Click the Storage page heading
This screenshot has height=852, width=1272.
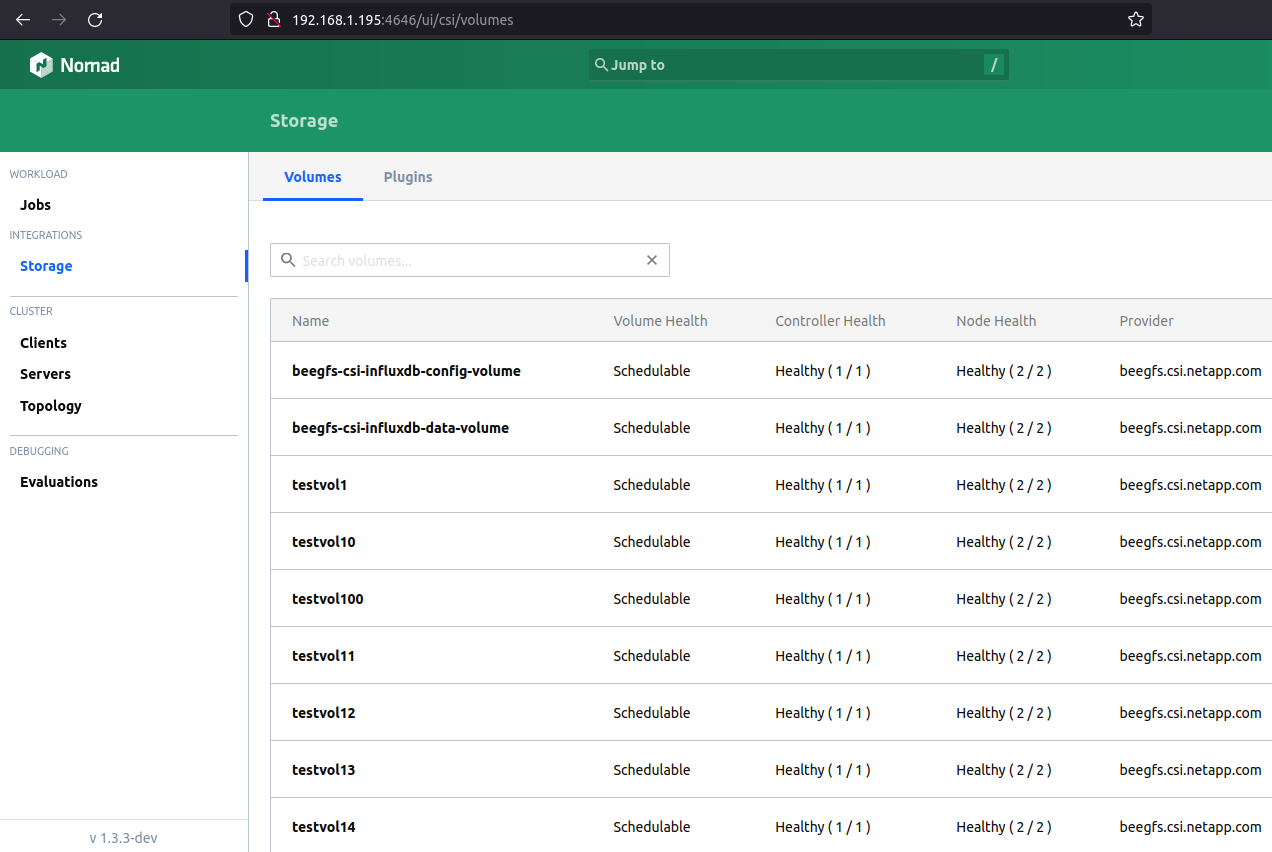pos(304,121)
